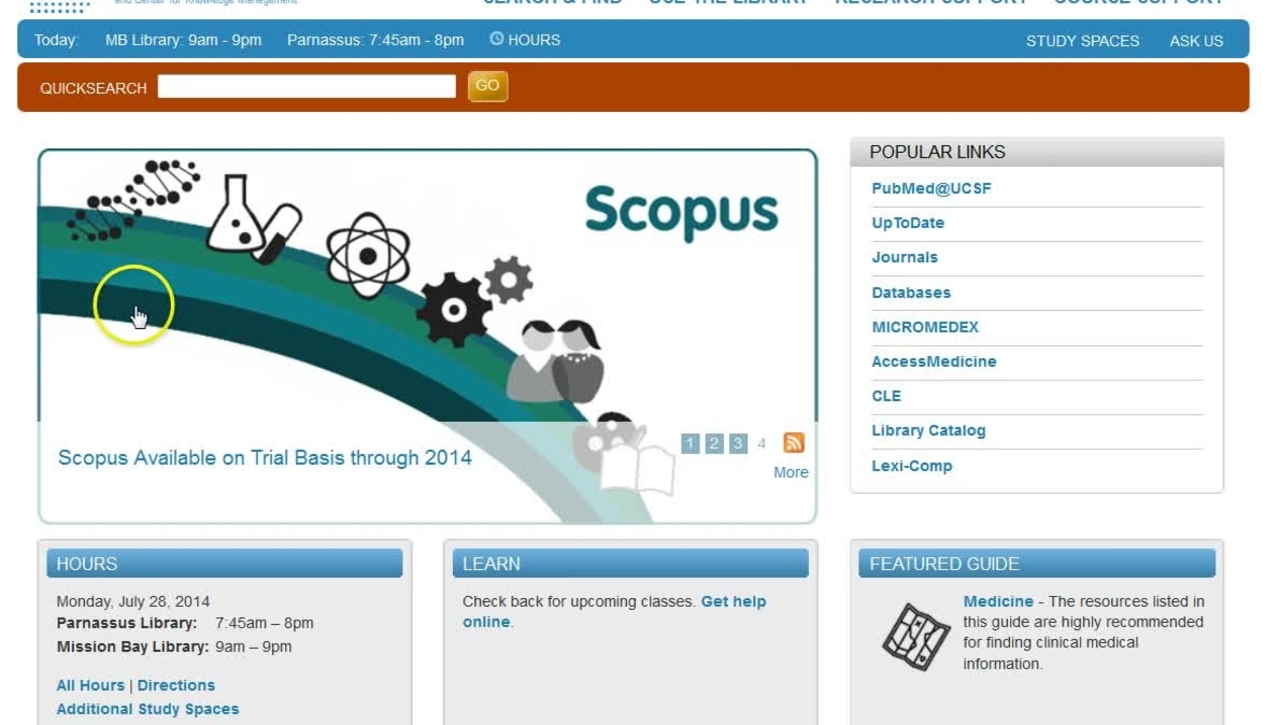Screen dimensions: 1280x725
Task: Click the RSS feed icon
Action: point(794,443)
